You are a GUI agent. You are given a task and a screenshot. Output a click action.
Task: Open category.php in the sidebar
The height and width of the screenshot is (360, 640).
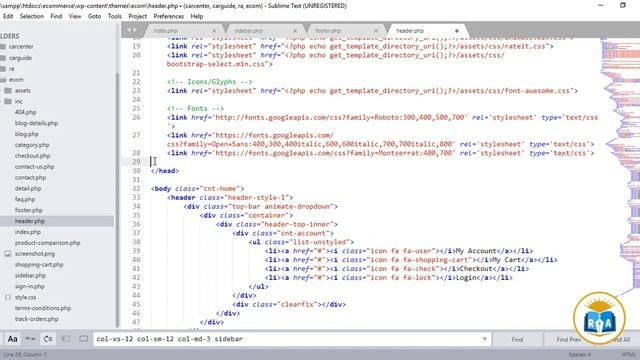pyautogui.click(x=32, y=145)
